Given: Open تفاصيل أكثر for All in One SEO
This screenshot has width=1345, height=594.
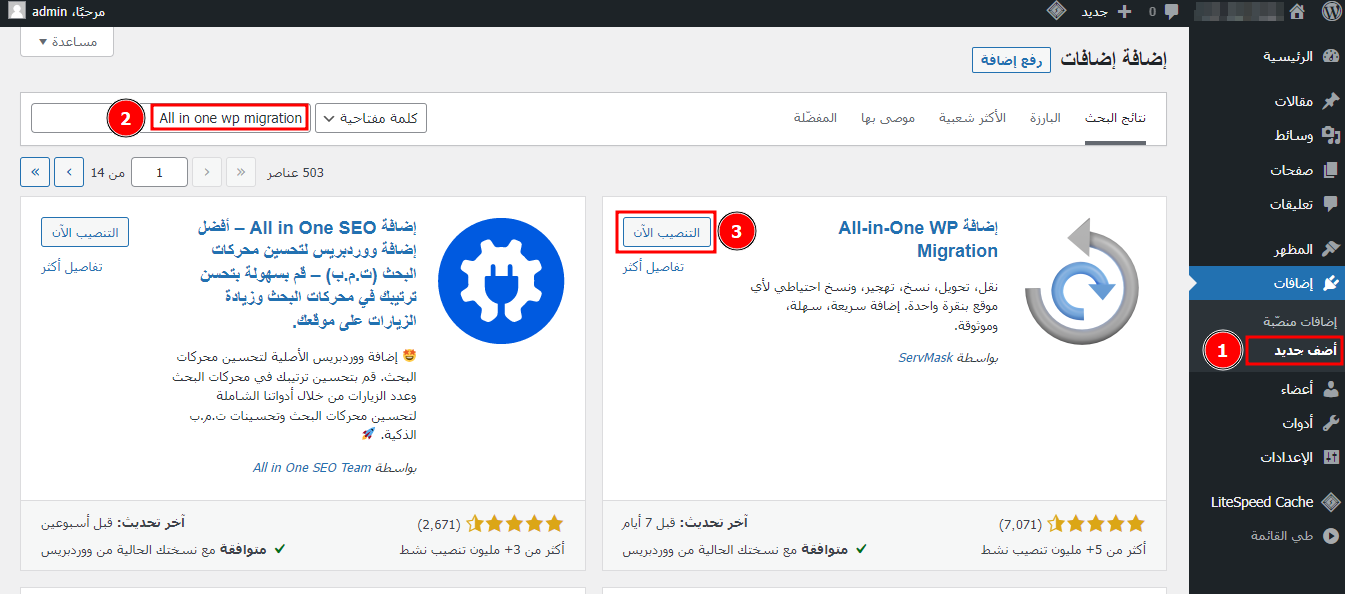Looking at the screenshot, I should coord(71,267).
